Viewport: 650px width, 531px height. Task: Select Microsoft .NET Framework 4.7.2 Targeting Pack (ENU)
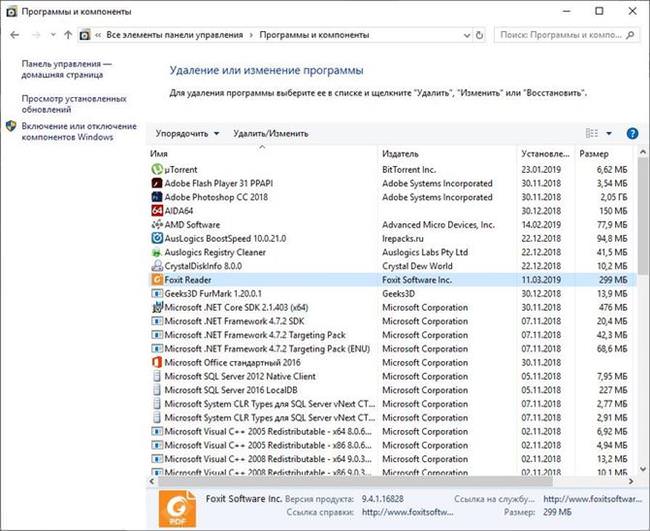pos(391,349)
